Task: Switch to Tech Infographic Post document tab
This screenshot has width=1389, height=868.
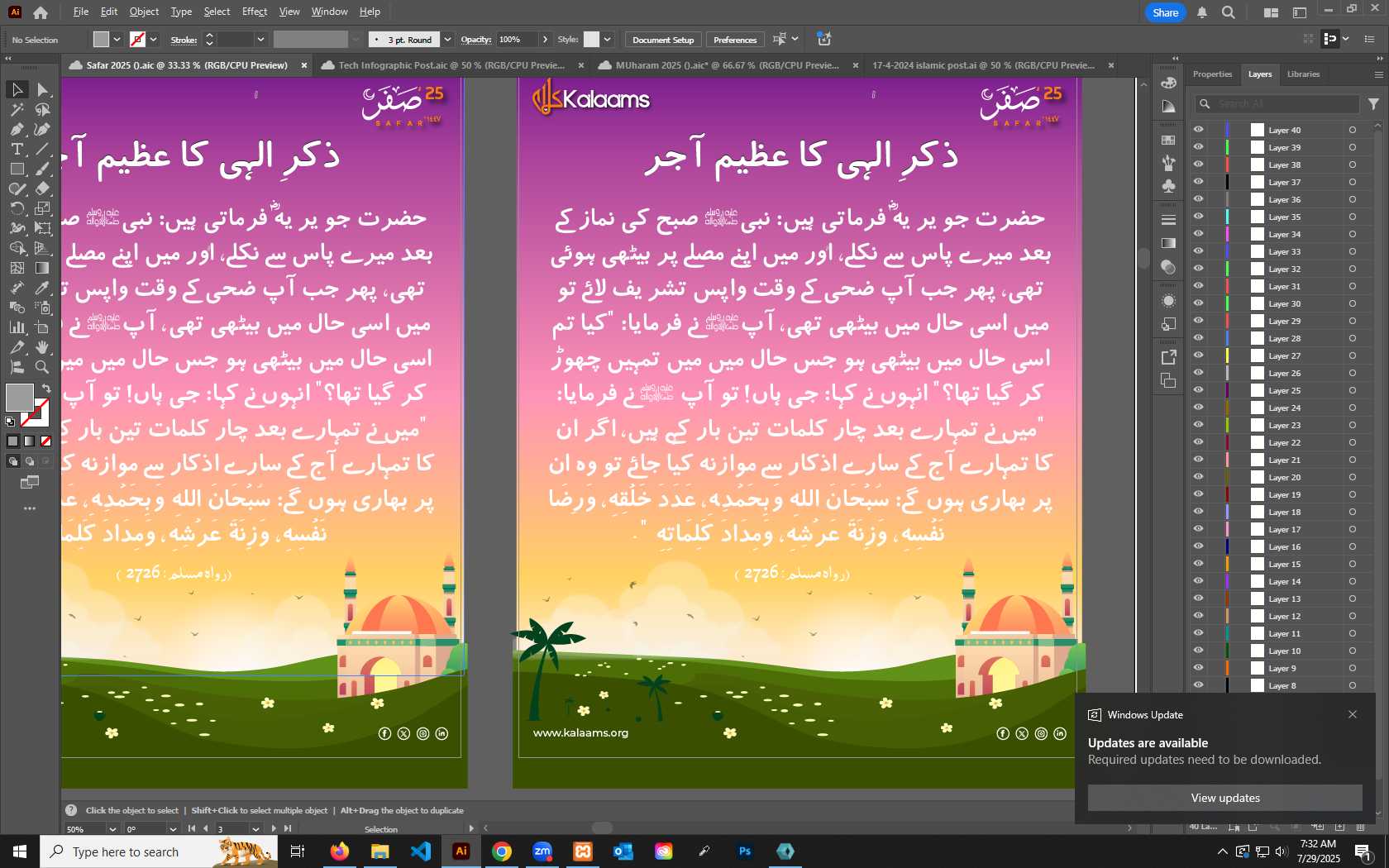Action: (451, 65)
